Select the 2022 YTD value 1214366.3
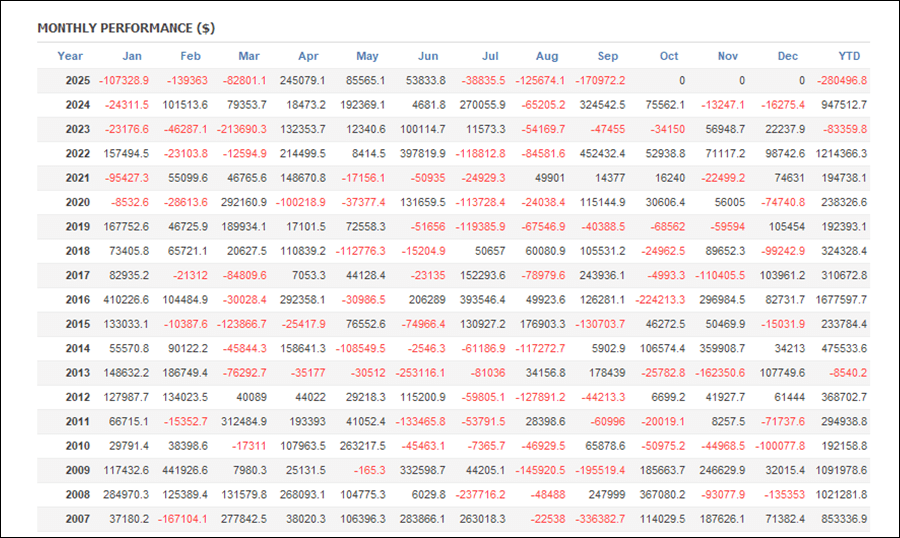The width and height of the screenshot is (900, 538). 840,154
